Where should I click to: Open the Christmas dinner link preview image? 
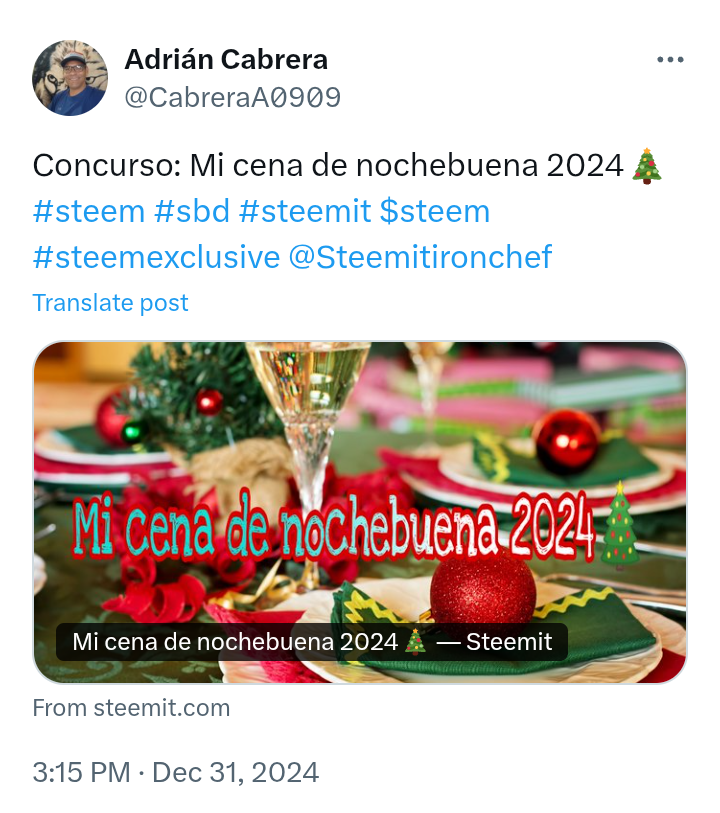coord(360,512)
